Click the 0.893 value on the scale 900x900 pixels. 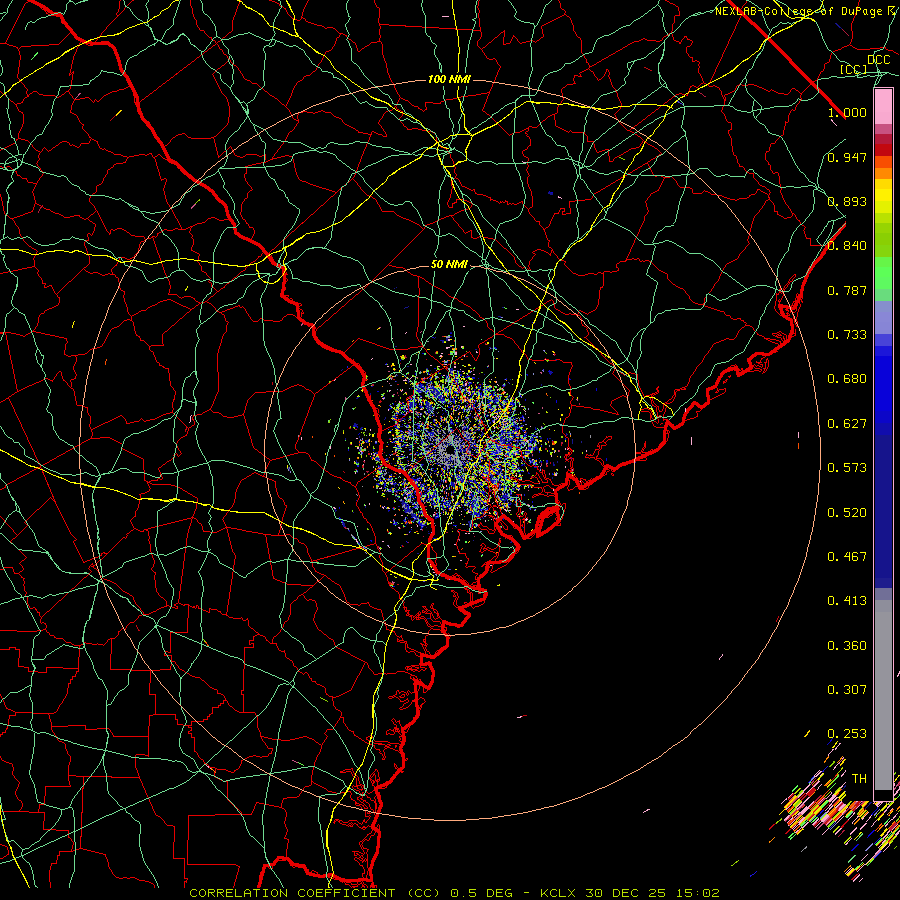pyautogui.click(x=847, y=201)
